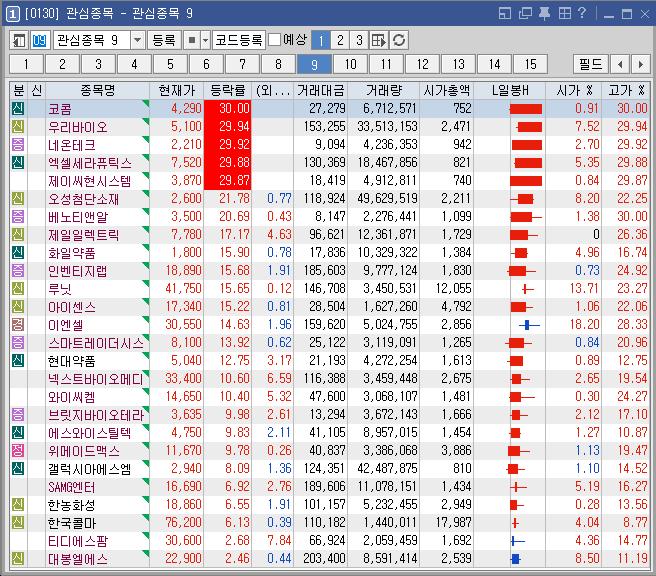Open the 관심종목 9 group dropdown
The image size is (656, 576).
[x=137, y=41]
